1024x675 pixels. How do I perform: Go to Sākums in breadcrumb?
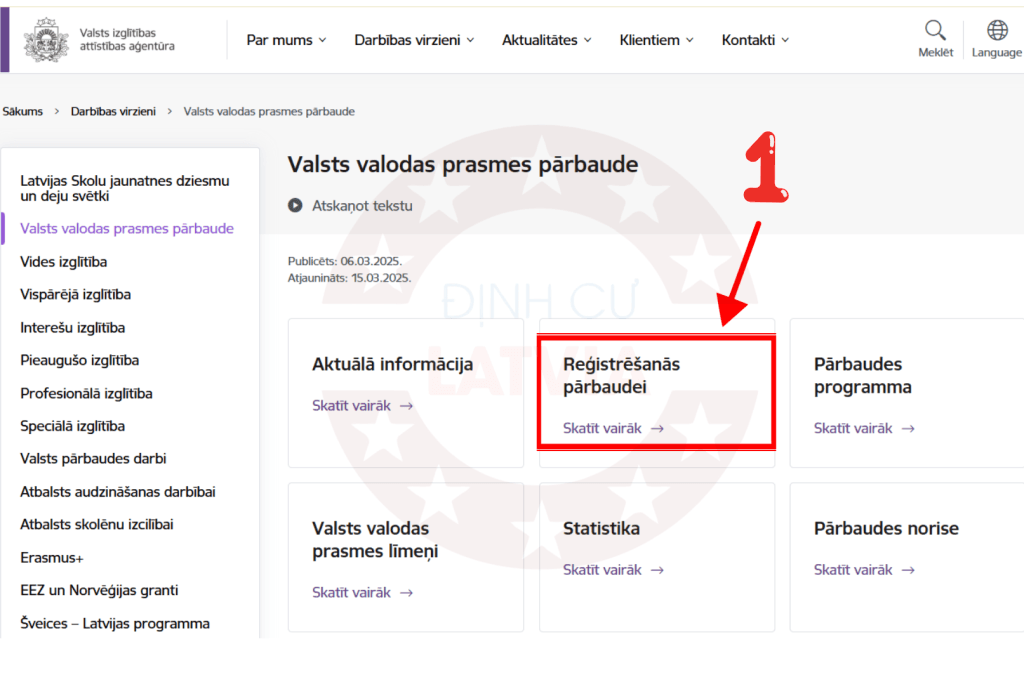[23, 111]
